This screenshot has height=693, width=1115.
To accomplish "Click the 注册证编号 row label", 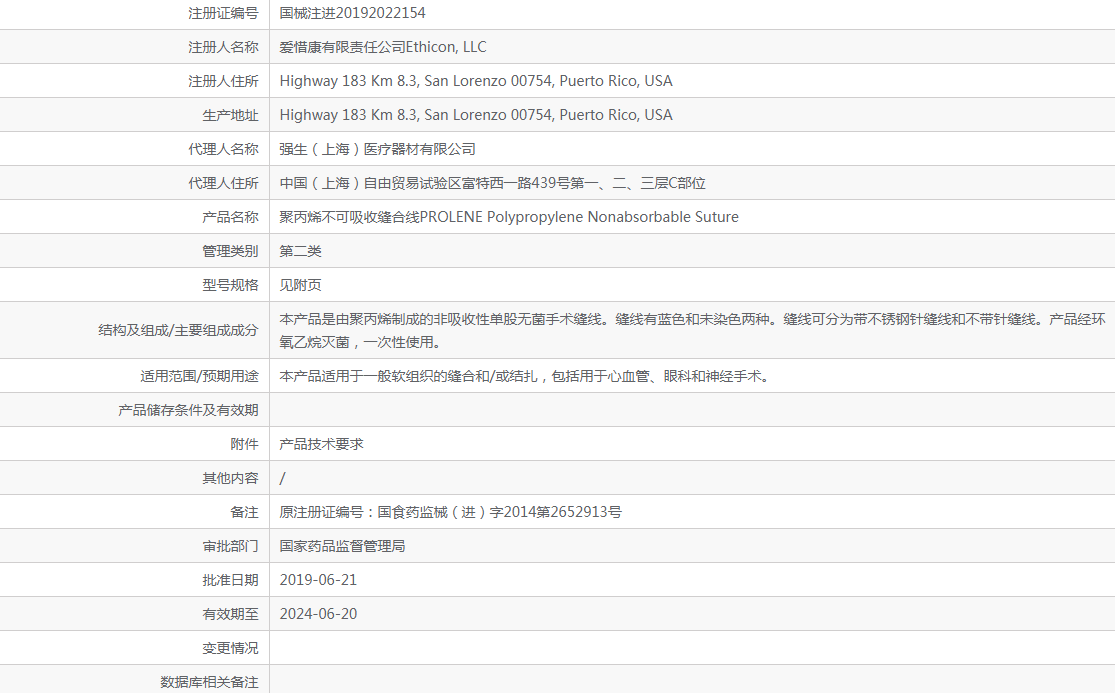I will point(223,13).
